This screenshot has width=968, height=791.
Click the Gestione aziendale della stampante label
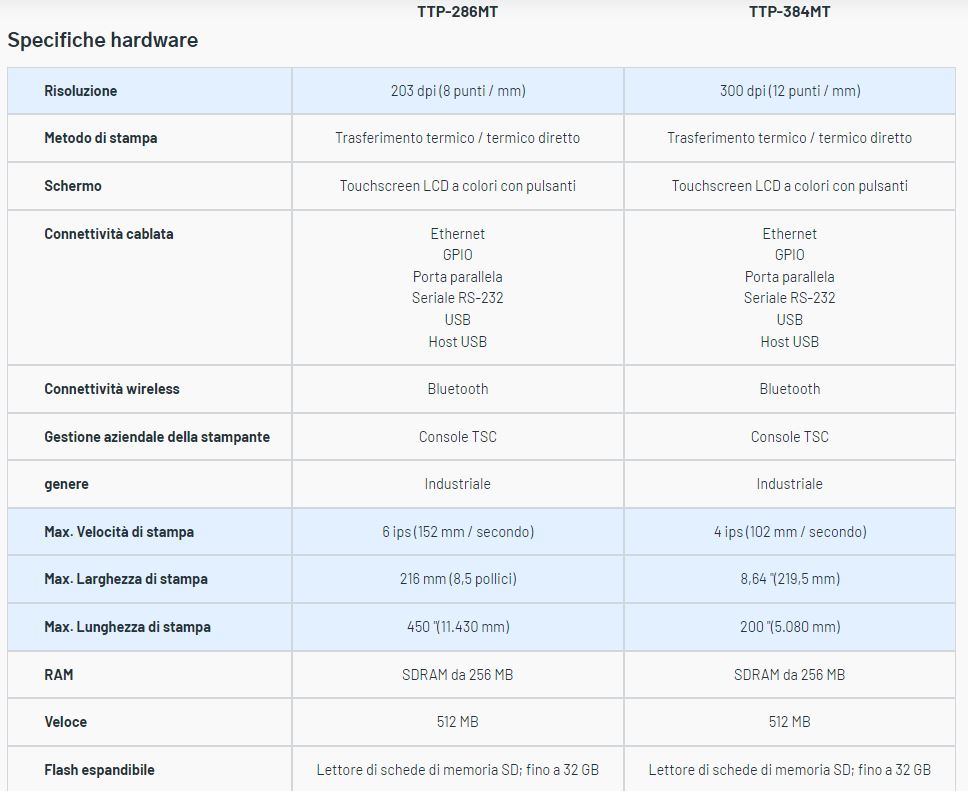(x=157, y=437)
